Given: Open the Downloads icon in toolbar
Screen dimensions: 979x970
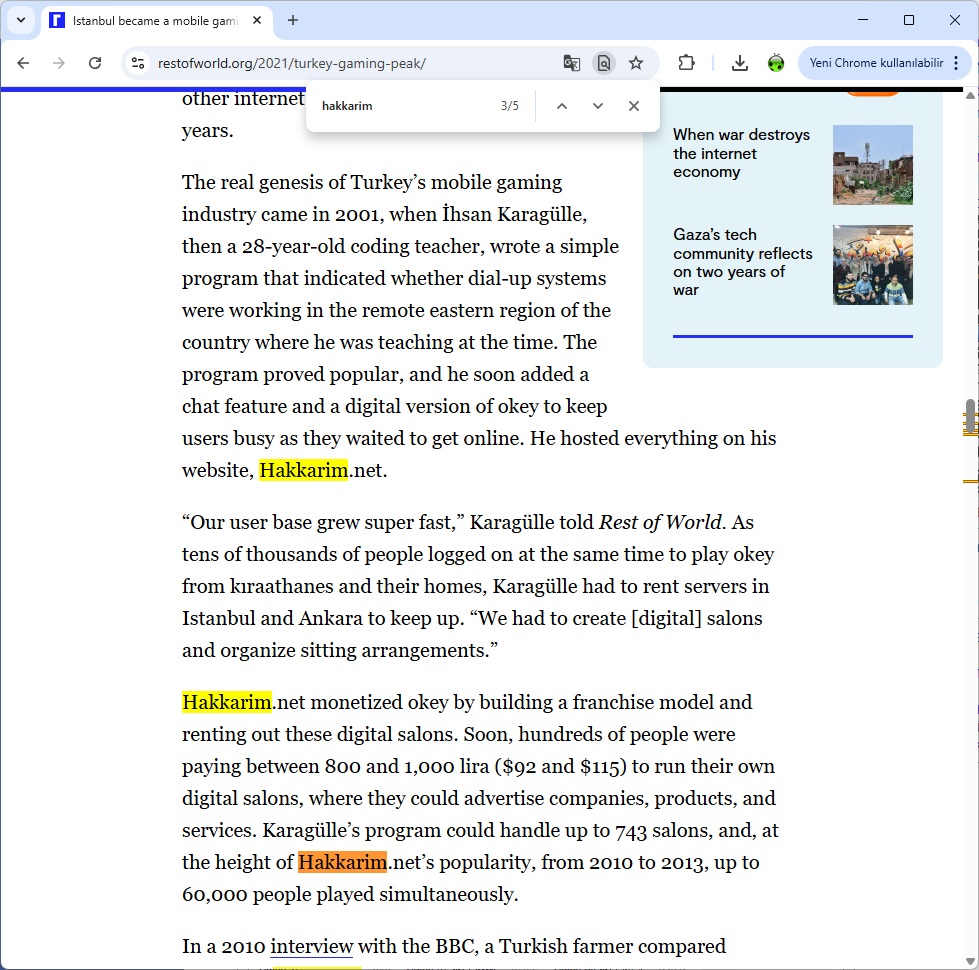Looking at the screenshot, I should [x=740, y=63].
